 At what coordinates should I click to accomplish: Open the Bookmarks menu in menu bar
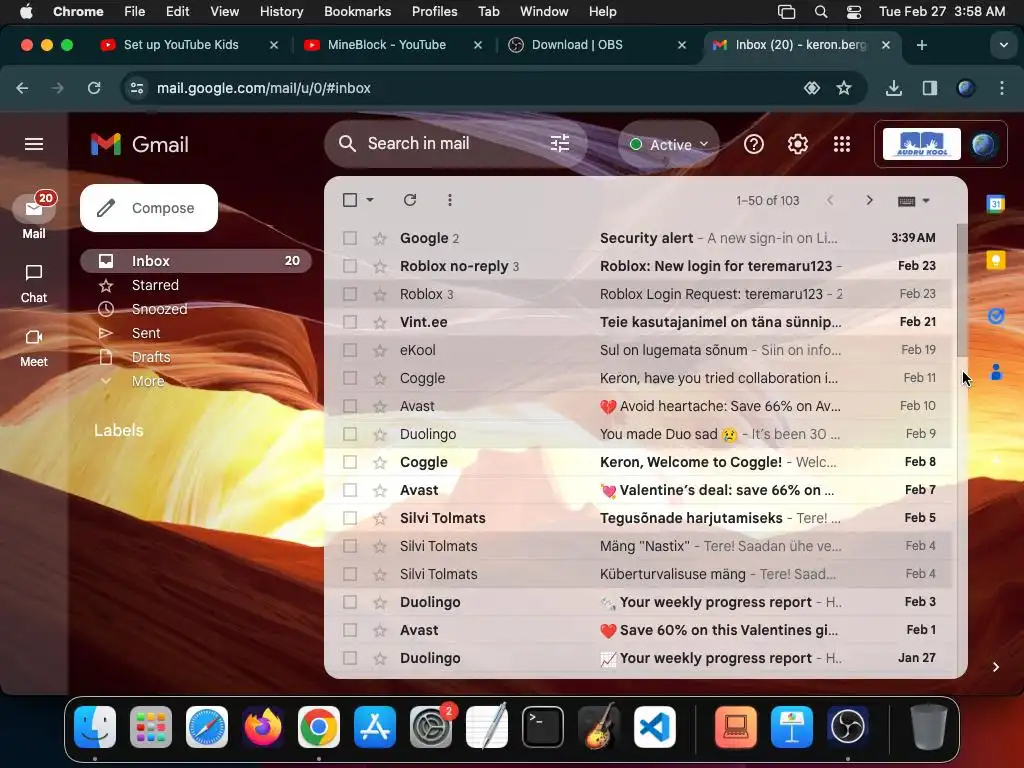(x=357, y=12)
